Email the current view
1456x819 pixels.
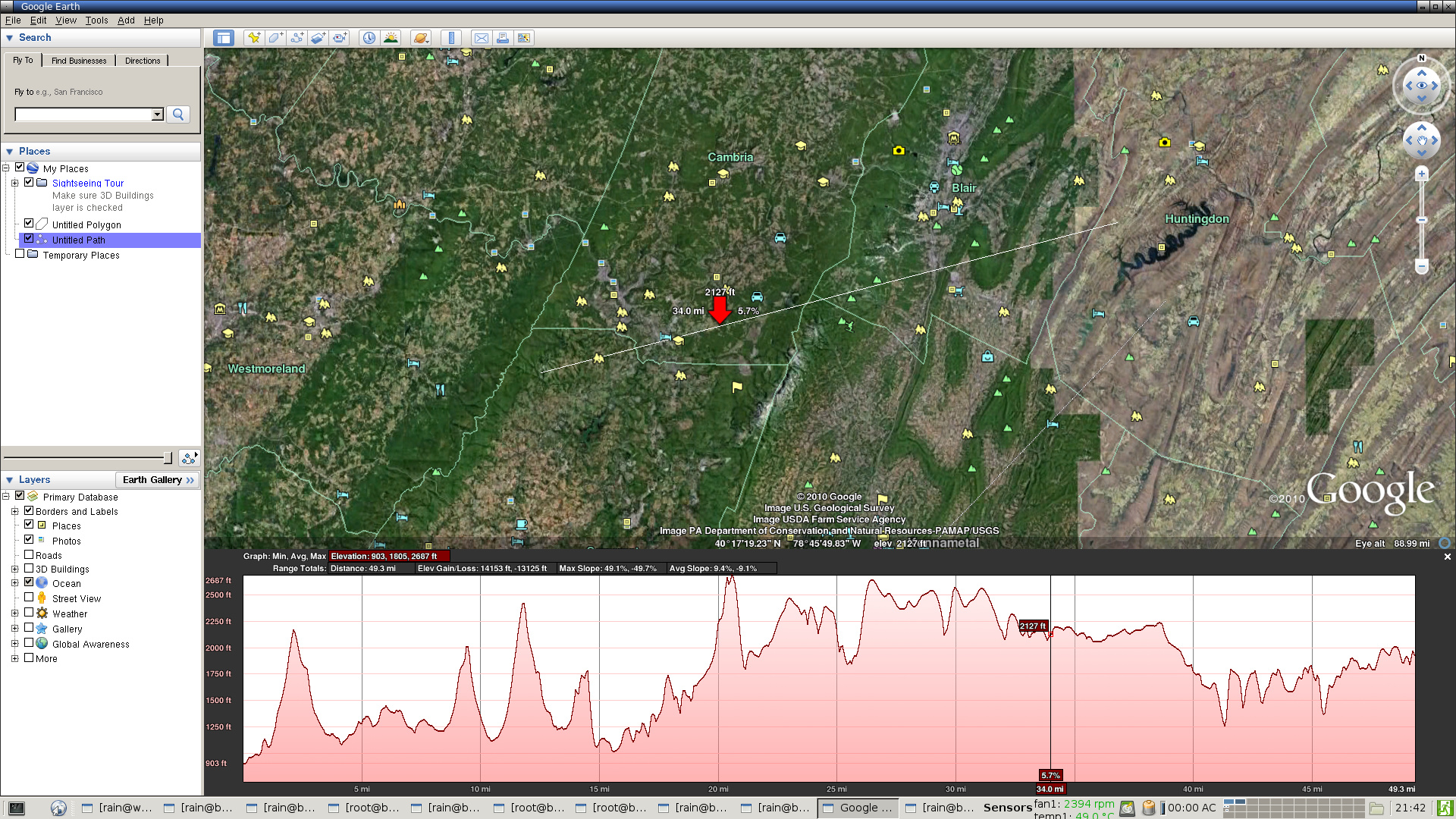pyautogui.click(x=482, y=38)
